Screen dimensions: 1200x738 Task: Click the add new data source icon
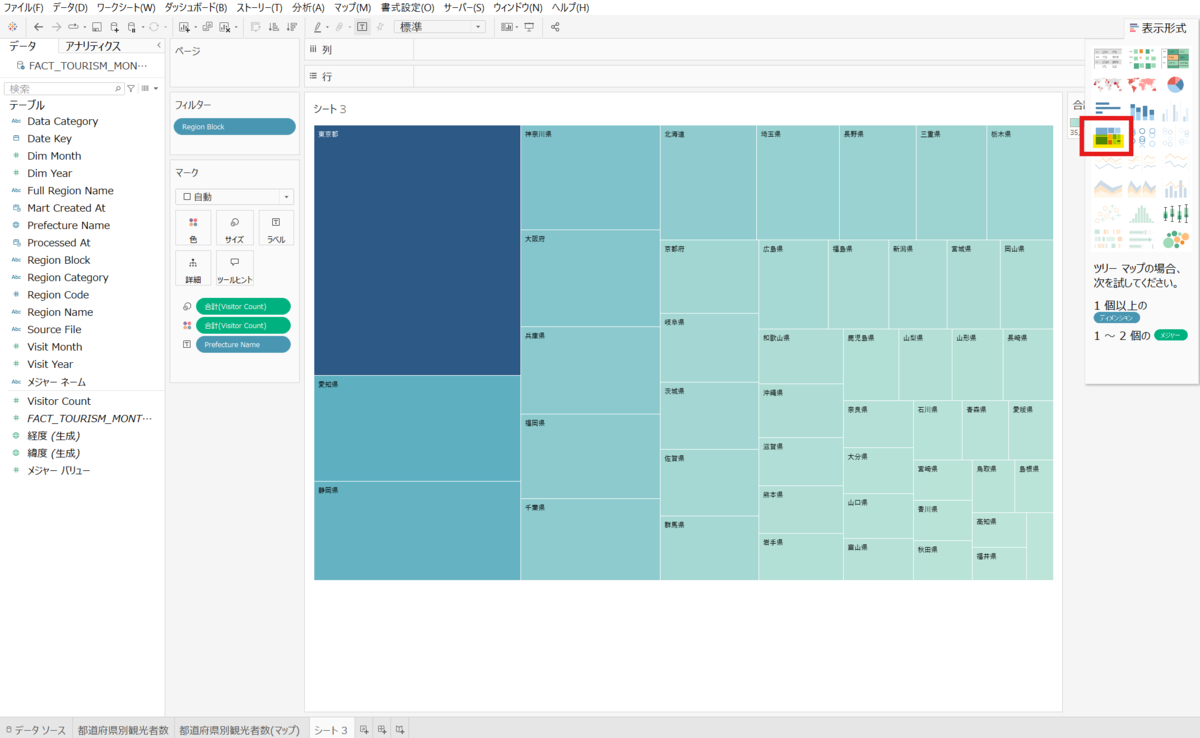click(x=114, y=27)
